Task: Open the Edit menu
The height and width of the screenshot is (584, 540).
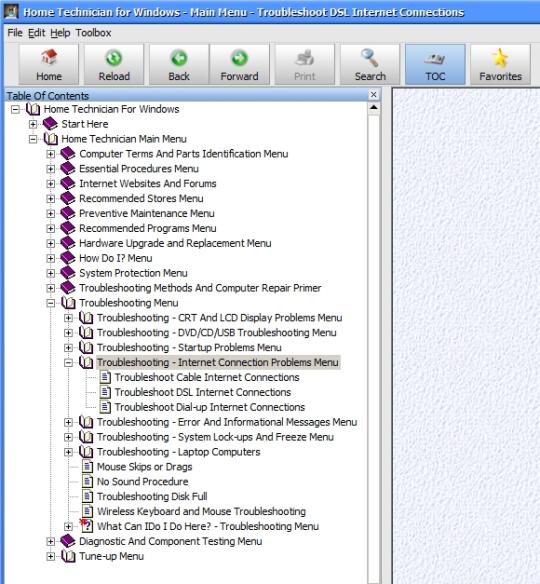Action: (36, 33)
